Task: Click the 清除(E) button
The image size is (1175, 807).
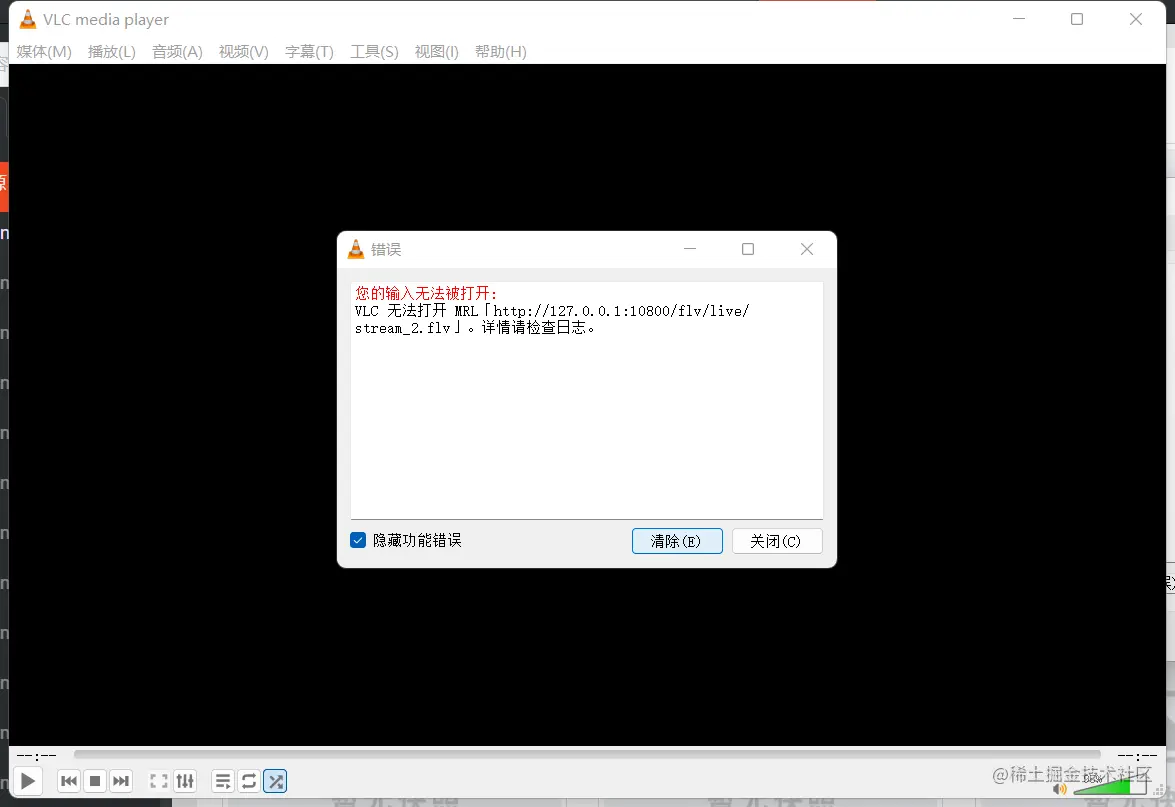Action: tap(677, 541)
